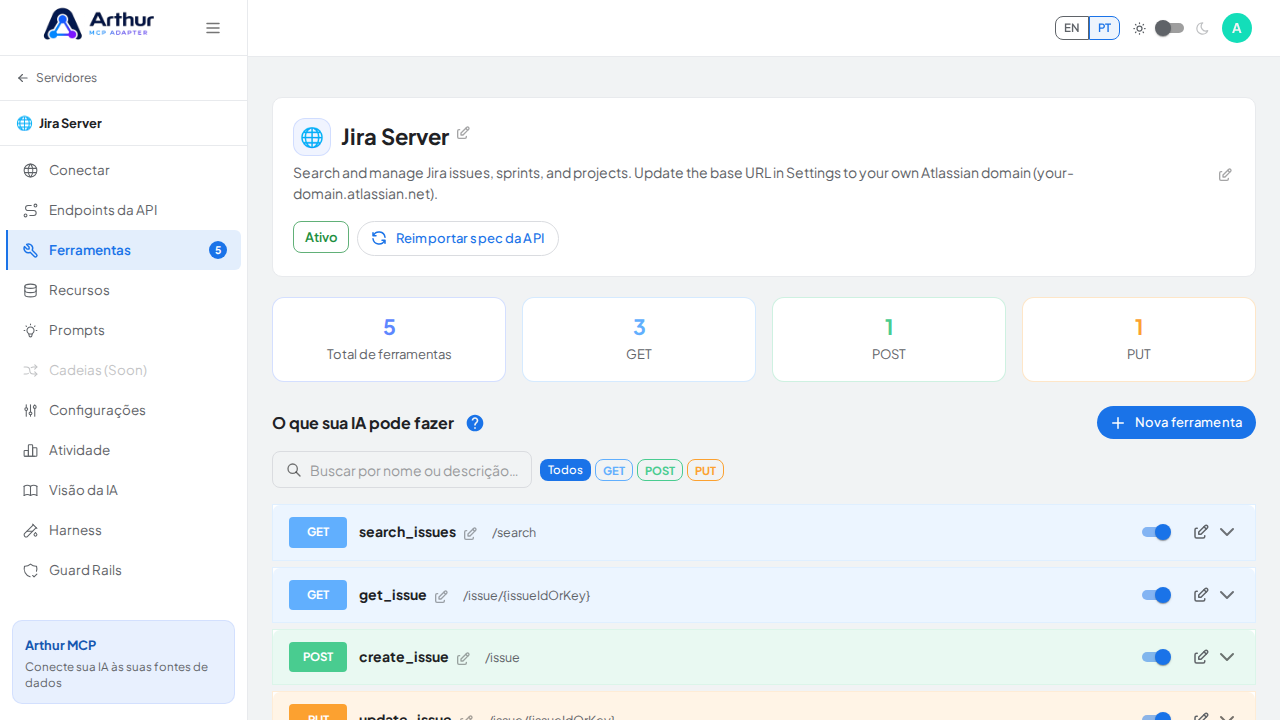Viewport: 1280px width, 720px height.
Task: Filter tools by POST
Action: point(660,470)
